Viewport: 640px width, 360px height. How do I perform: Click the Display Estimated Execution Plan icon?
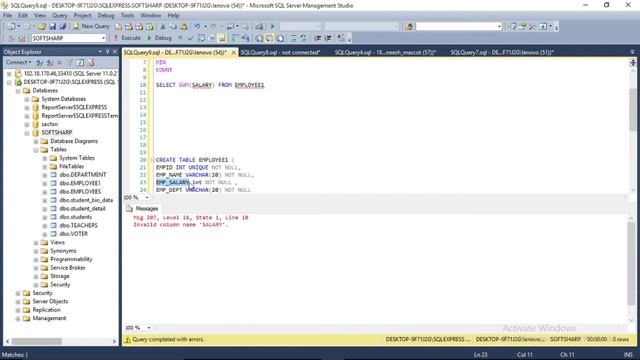point(201,38)
